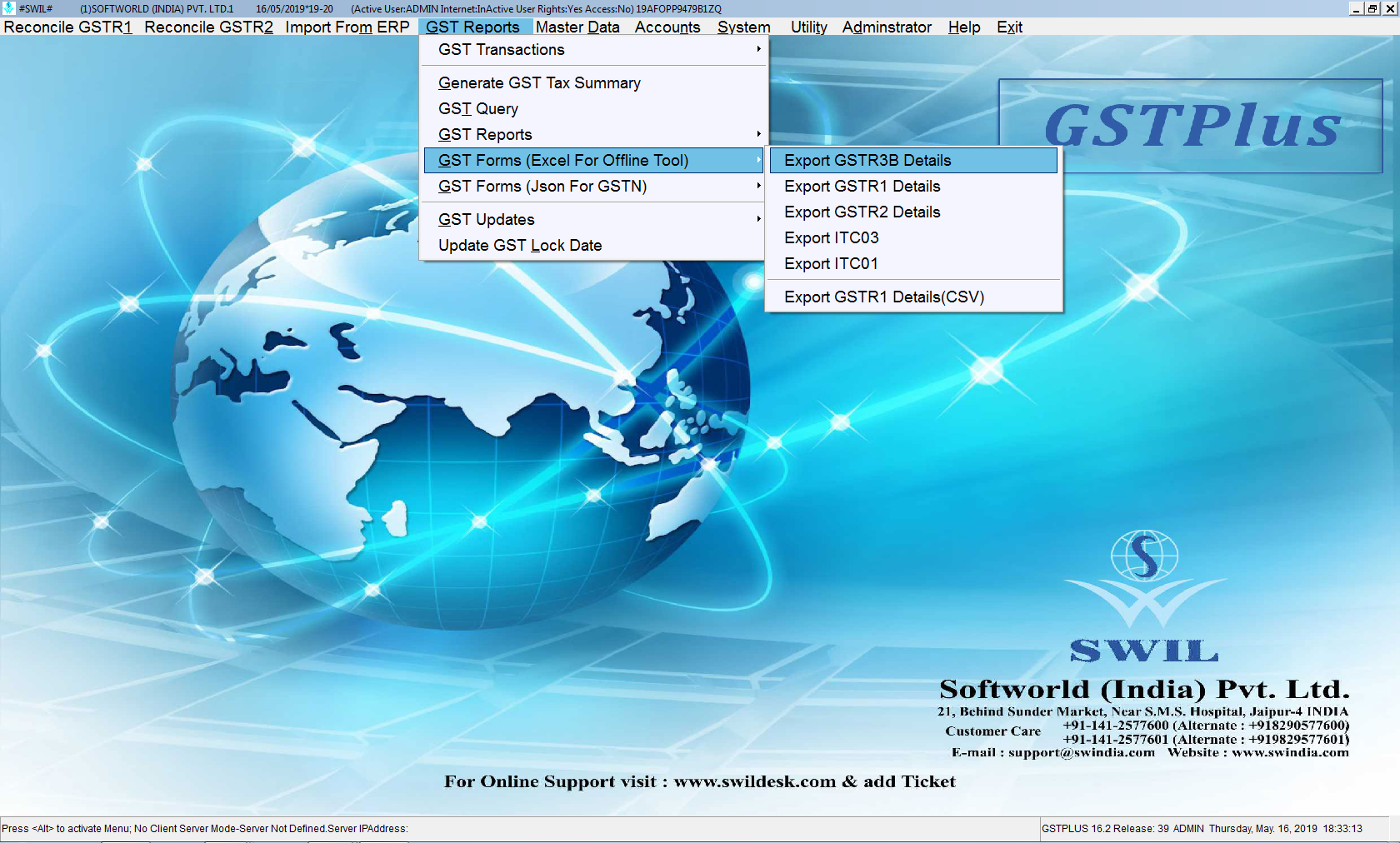
Task: Open the System menu
Action: tap(743, 27)
